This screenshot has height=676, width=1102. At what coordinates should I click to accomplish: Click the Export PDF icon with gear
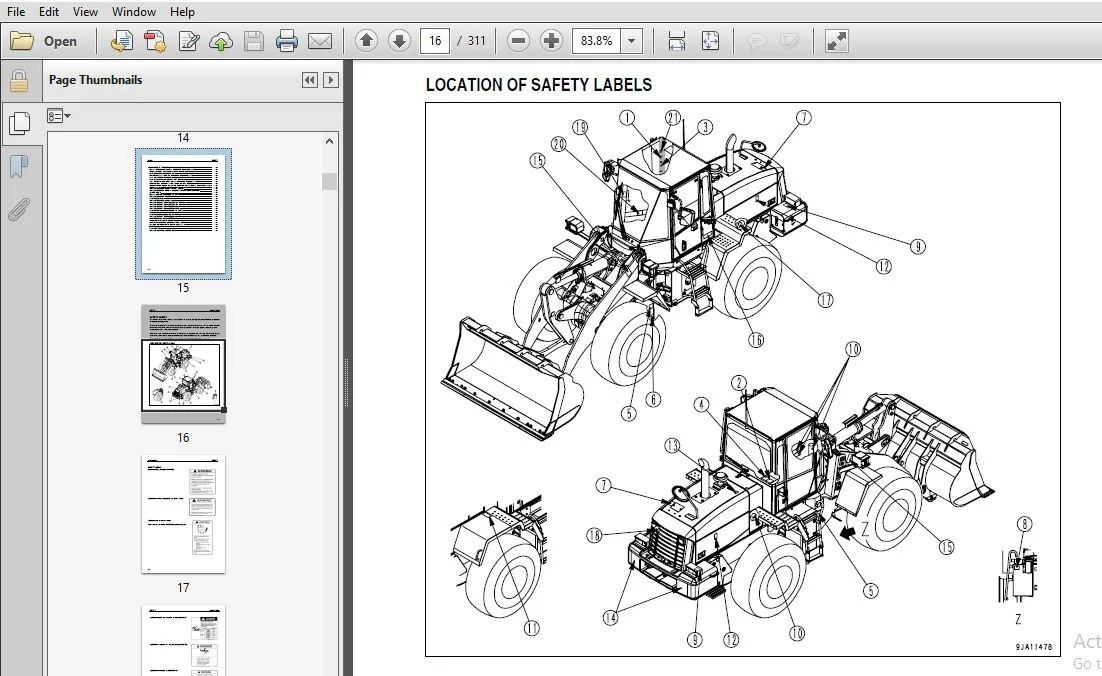point(155,41)
